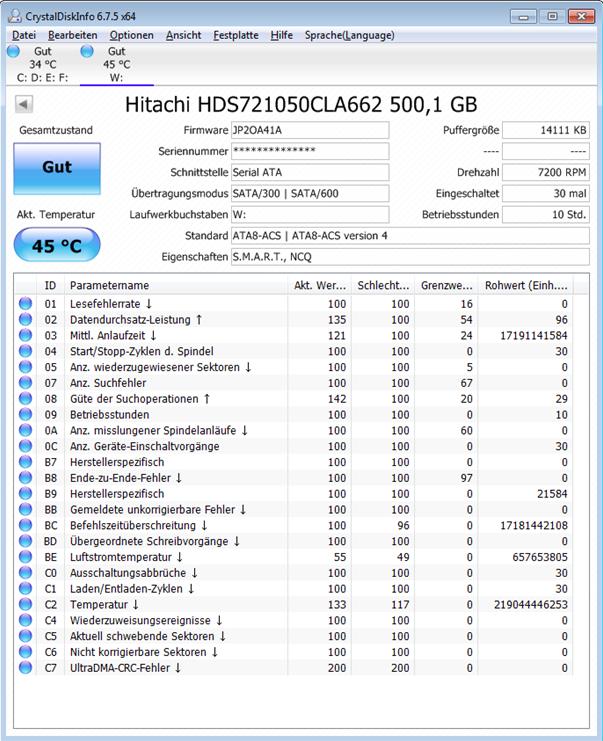603x741 pixels.
Task: Click the Laufwerkbuchstaben field W:
Action: [310, 215]
